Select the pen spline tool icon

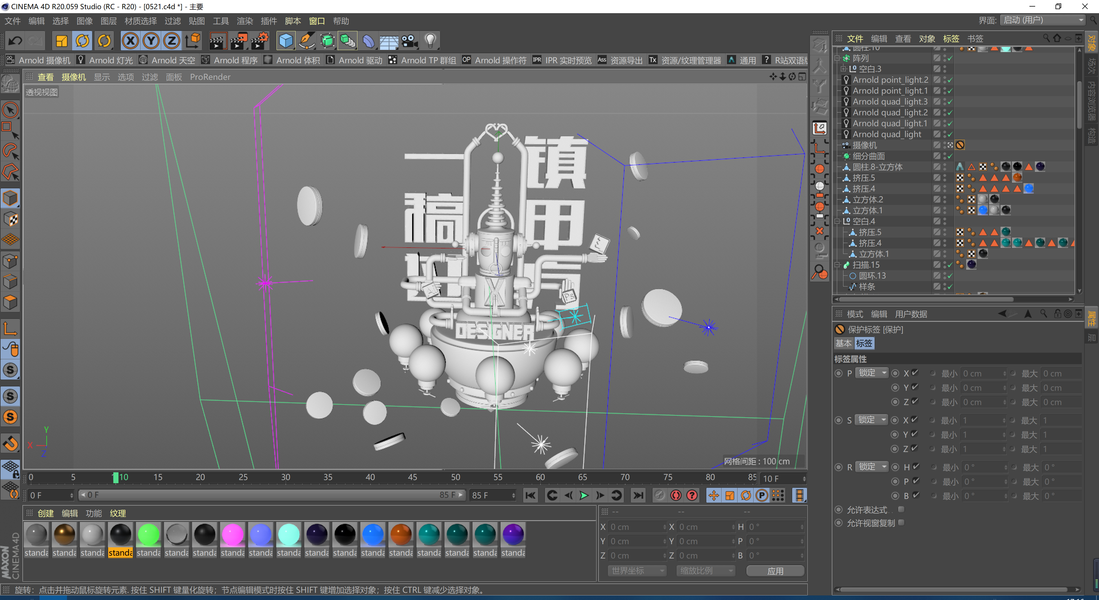click(307, 41)
